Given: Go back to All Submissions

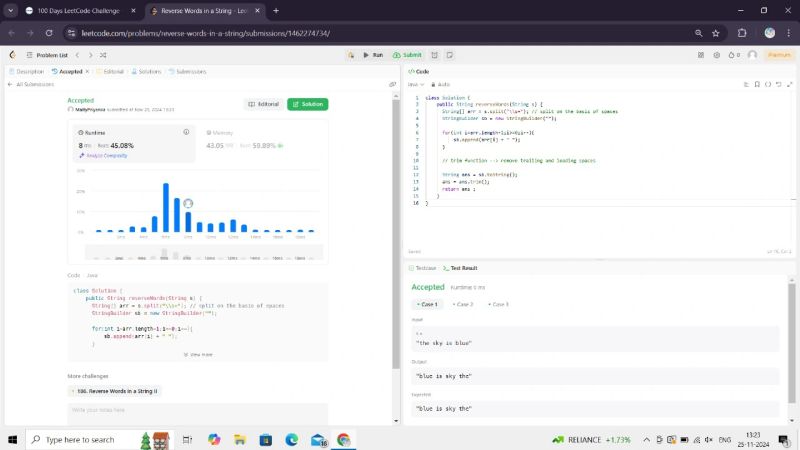Looking at the screenshot, I should click(x=31, y=84).
